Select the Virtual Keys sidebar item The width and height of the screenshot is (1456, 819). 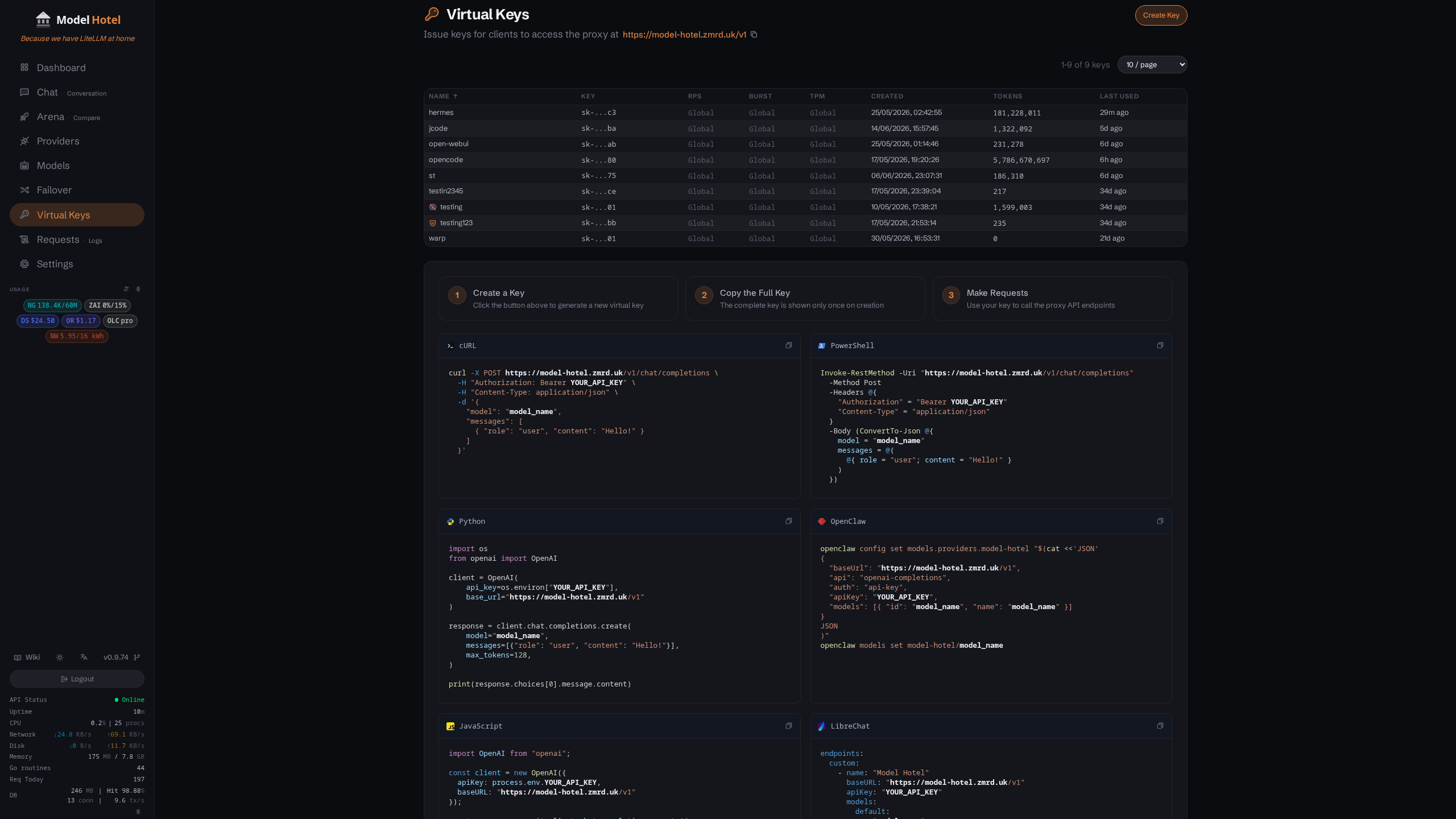pos(77,215)
